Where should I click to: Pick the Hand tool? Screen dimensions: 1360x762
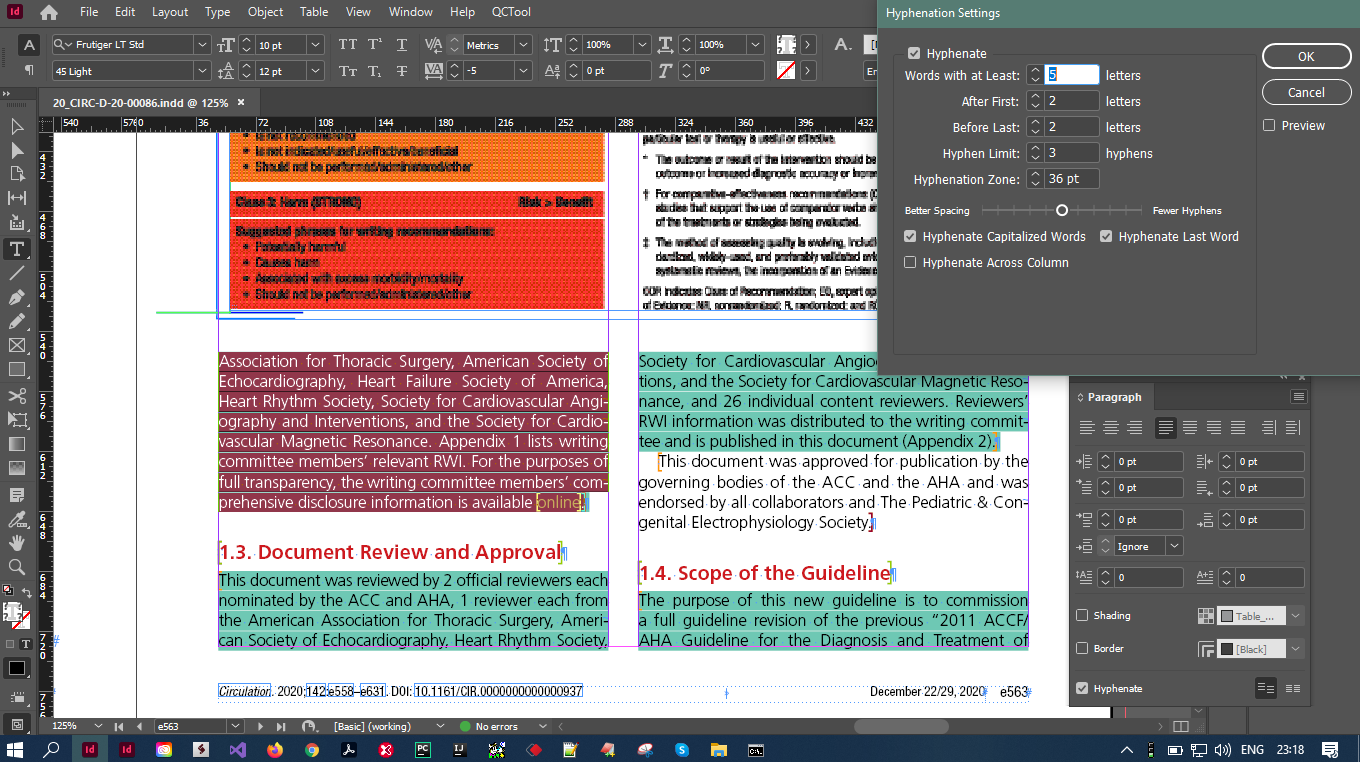(x=17, y=543)
